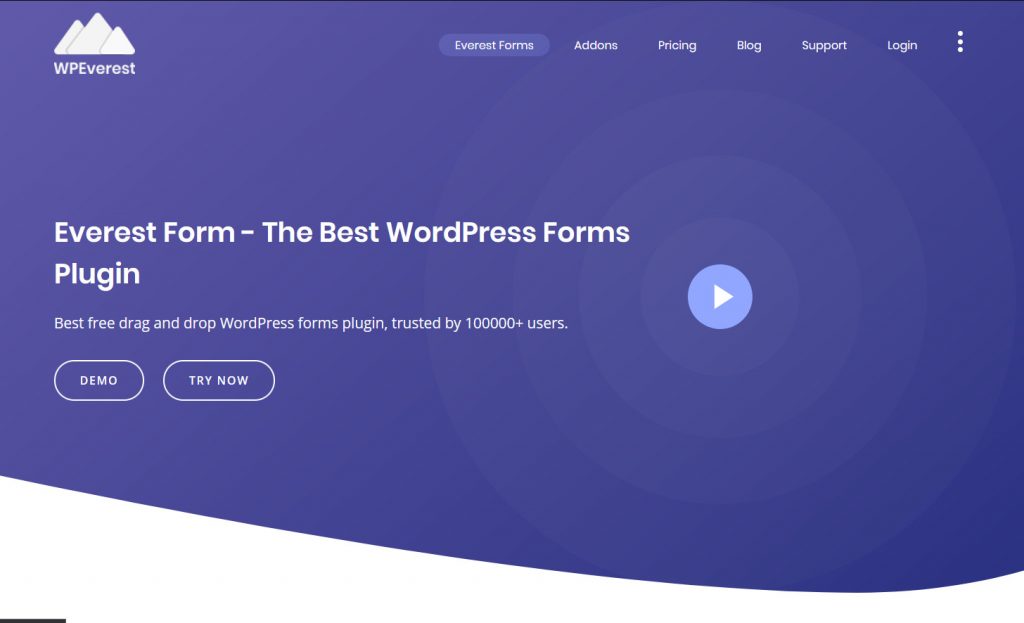Open the Support page
1024x623 pixels.
click(x=824, y=45)
